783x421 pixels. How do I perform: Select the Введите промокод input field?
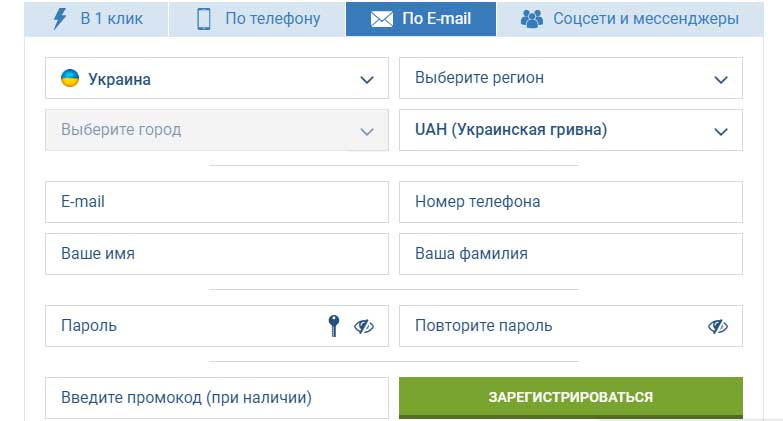coord(216,398)
